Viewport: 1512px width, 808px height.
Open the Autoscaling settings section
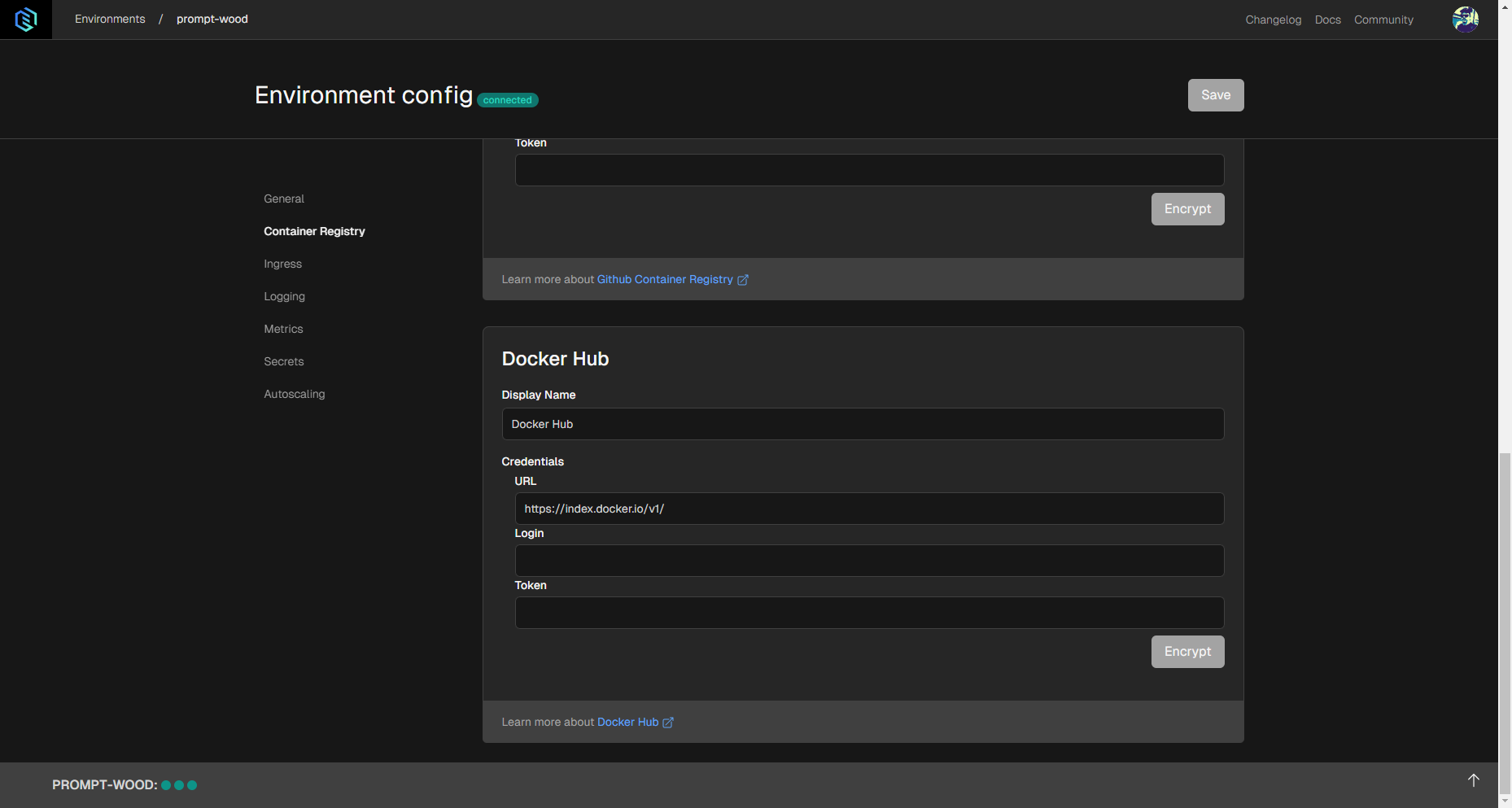294,394
